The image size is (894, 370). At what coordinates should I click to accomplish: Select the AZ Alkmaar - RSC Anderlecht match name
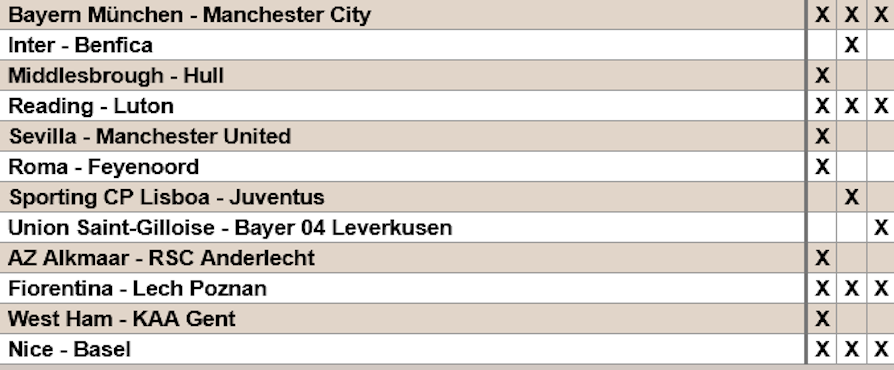click(161, 258)
